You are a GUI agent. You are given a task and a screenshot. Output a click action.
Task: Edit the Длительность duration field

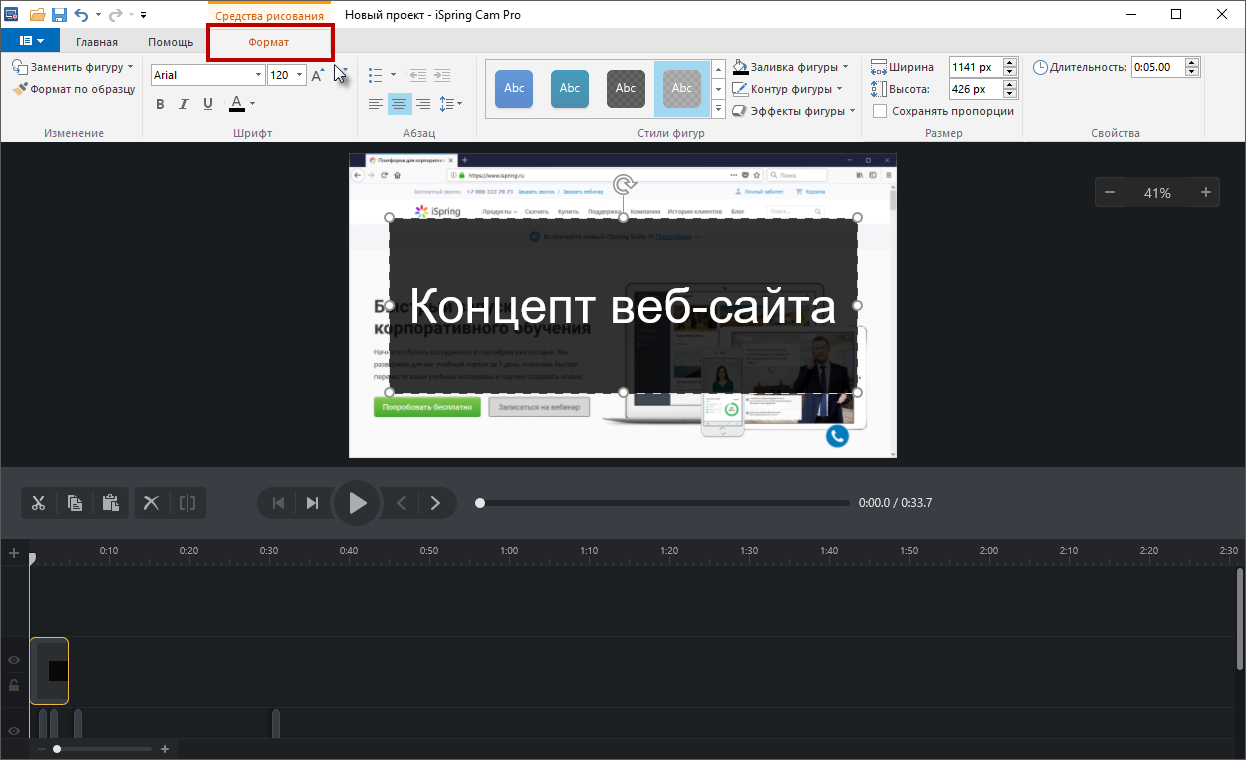coord(1156,67)
